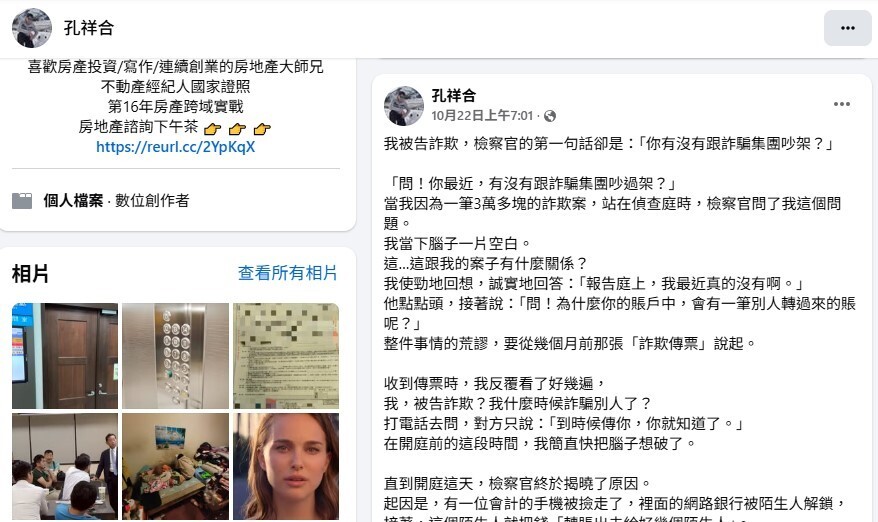The image size is (878, 522).
Task: Open the pixelated document photo thumbnail
Action: [x=286, y=356]
